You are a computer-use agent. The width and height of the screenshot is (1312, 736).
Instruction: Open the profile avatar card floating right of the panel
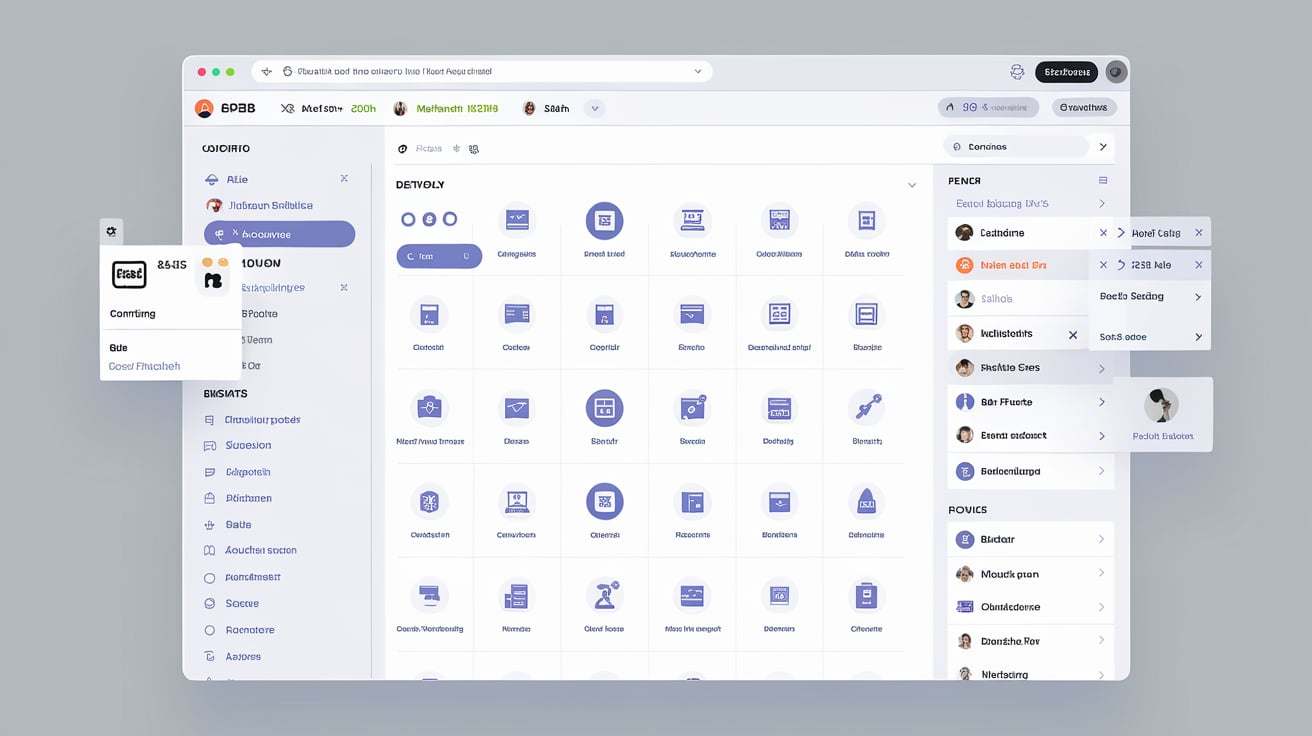(1162, 414)
